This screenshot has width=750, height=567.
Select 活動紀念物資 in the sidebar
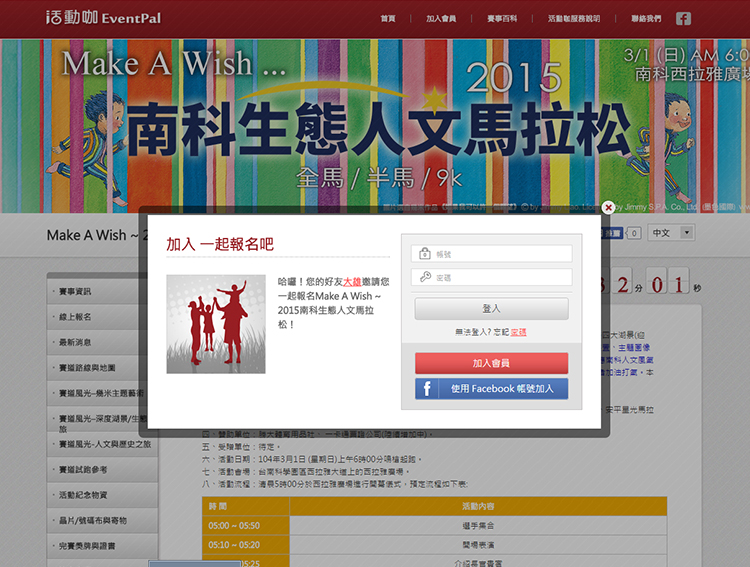(x=102, y=495)
